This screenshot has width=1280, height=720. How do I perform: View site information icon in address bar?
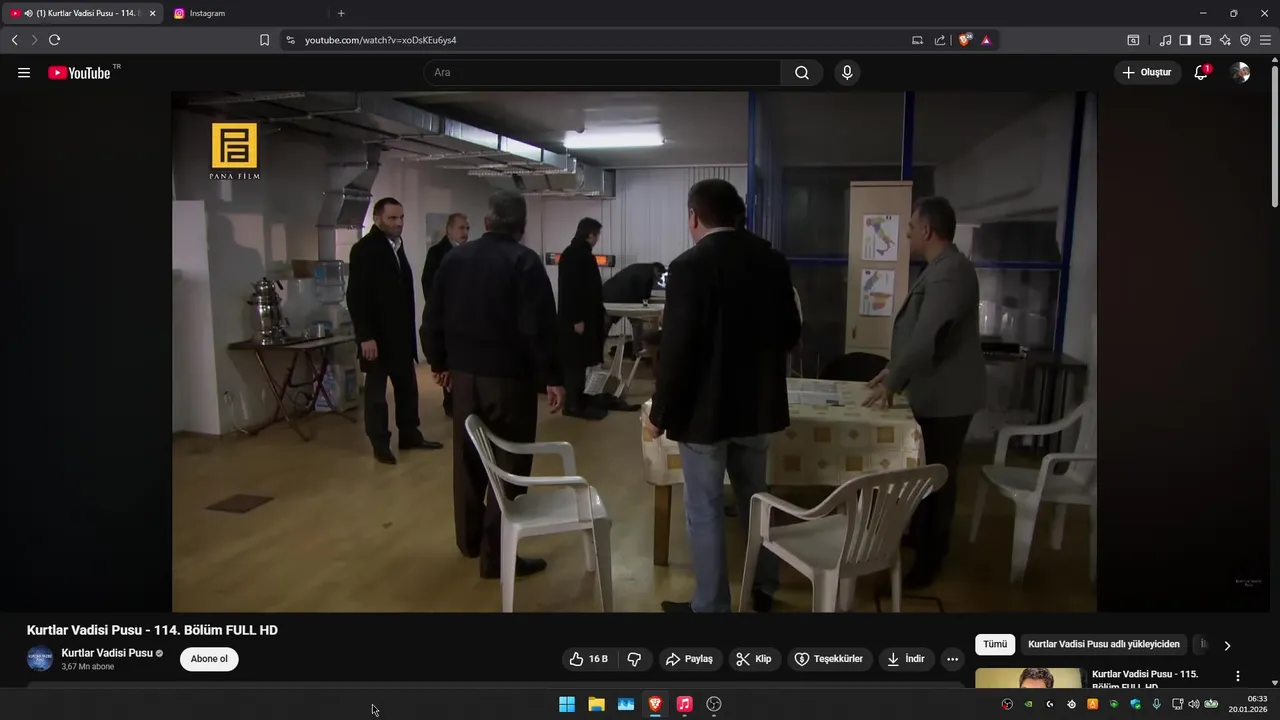tap(290, 40)
